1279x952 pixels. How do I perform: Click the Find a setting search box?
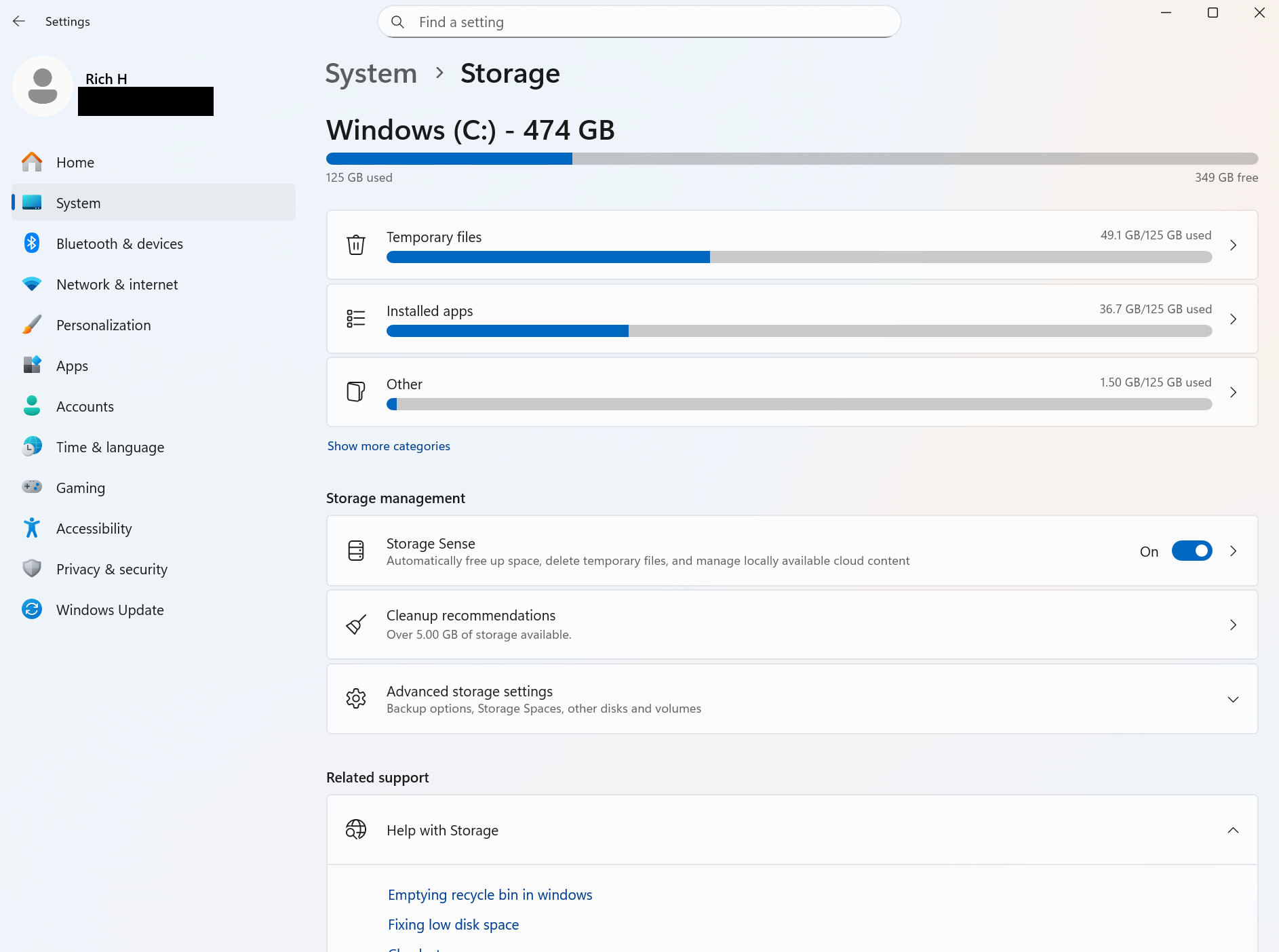click(x=639, y=22)
